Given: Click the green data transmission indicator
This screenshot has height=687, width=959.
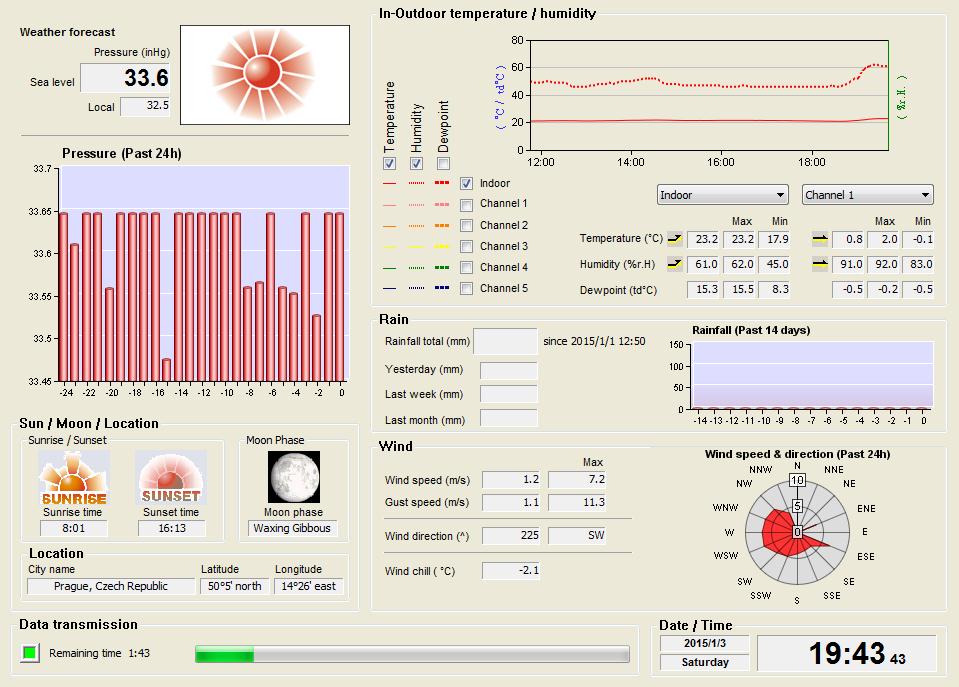Looking at the screenshot, I should pyautogui.click(x=30, y=653).
